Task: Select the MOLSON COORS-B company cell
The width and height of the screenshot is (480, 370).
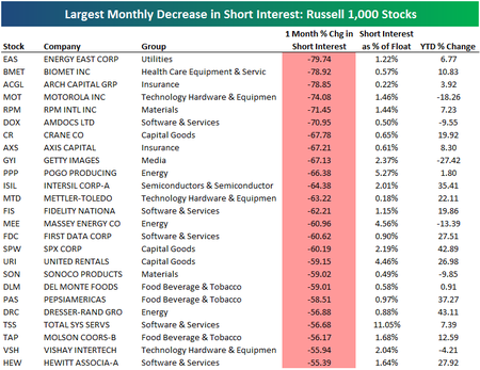Action: click(80, 337)
